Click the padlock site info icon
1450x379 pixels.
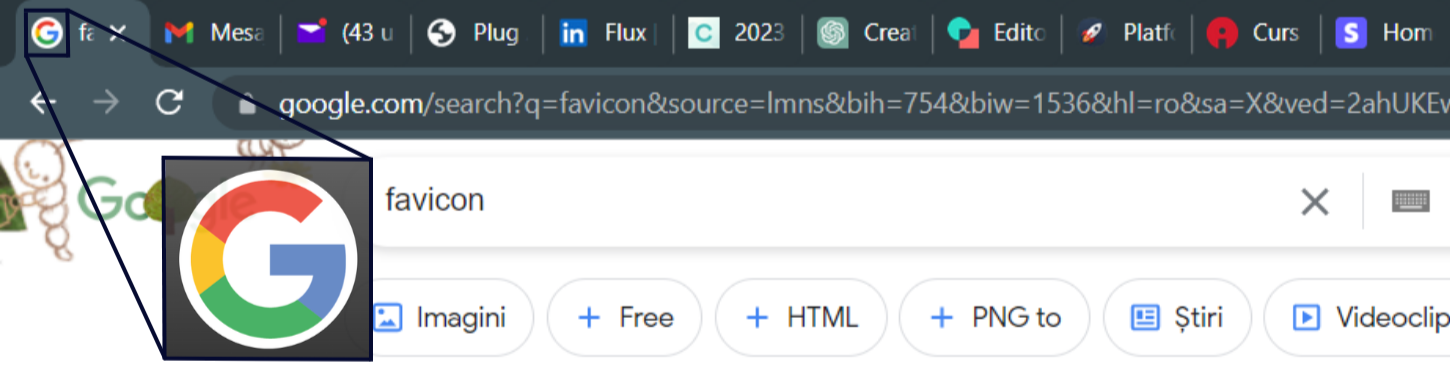[x=246, y=103]
